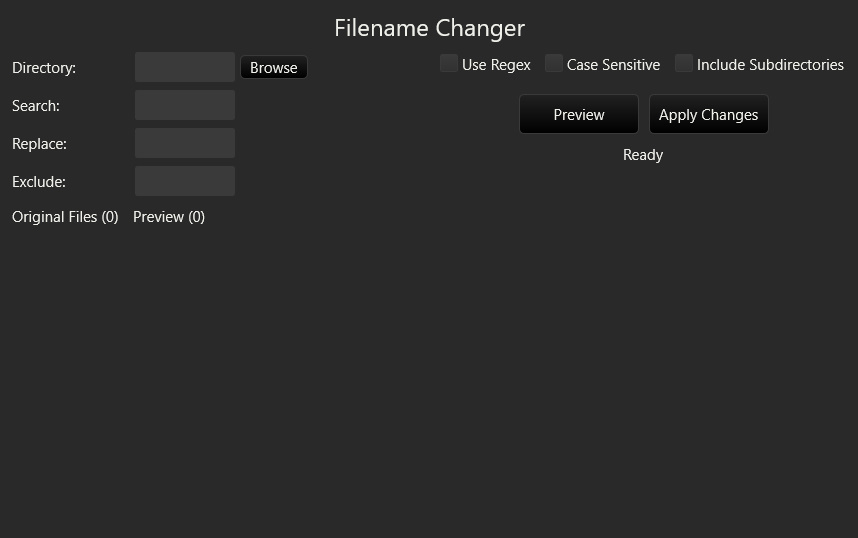This screenshot has height=538, width=858.
Task: Click inside the Exclude input box
Action: [185, 182]
